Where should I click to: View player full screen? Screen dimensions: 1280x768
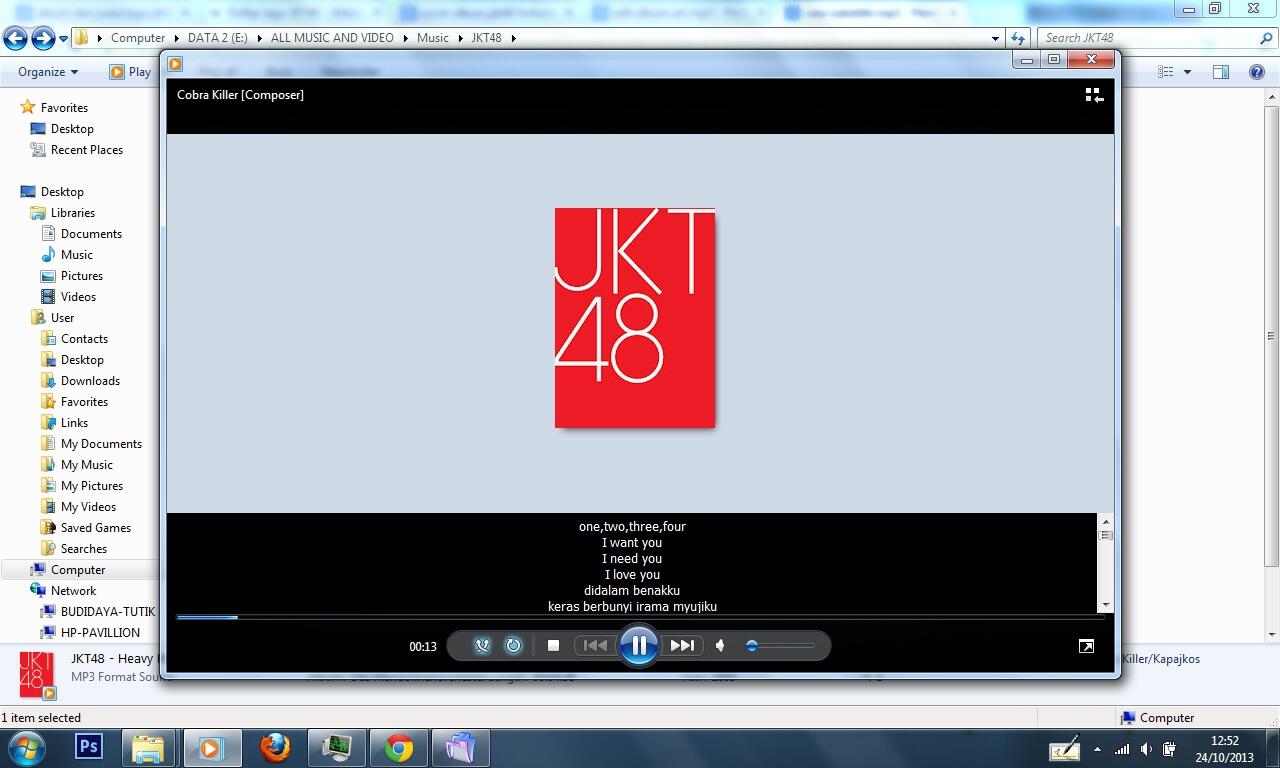pyautogui.click(x=1086, y=646)
